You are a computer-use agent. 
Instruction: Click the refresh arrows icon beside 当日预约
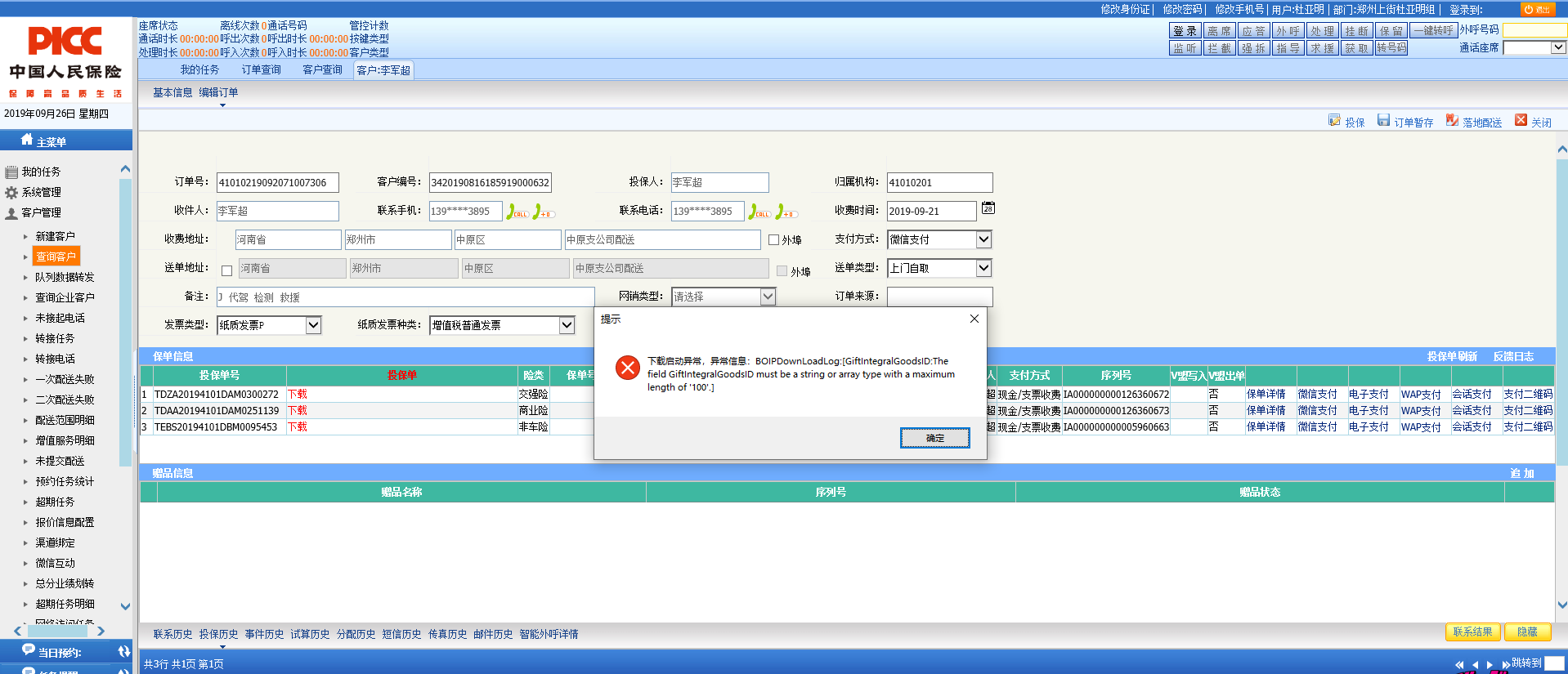(123, 651)
